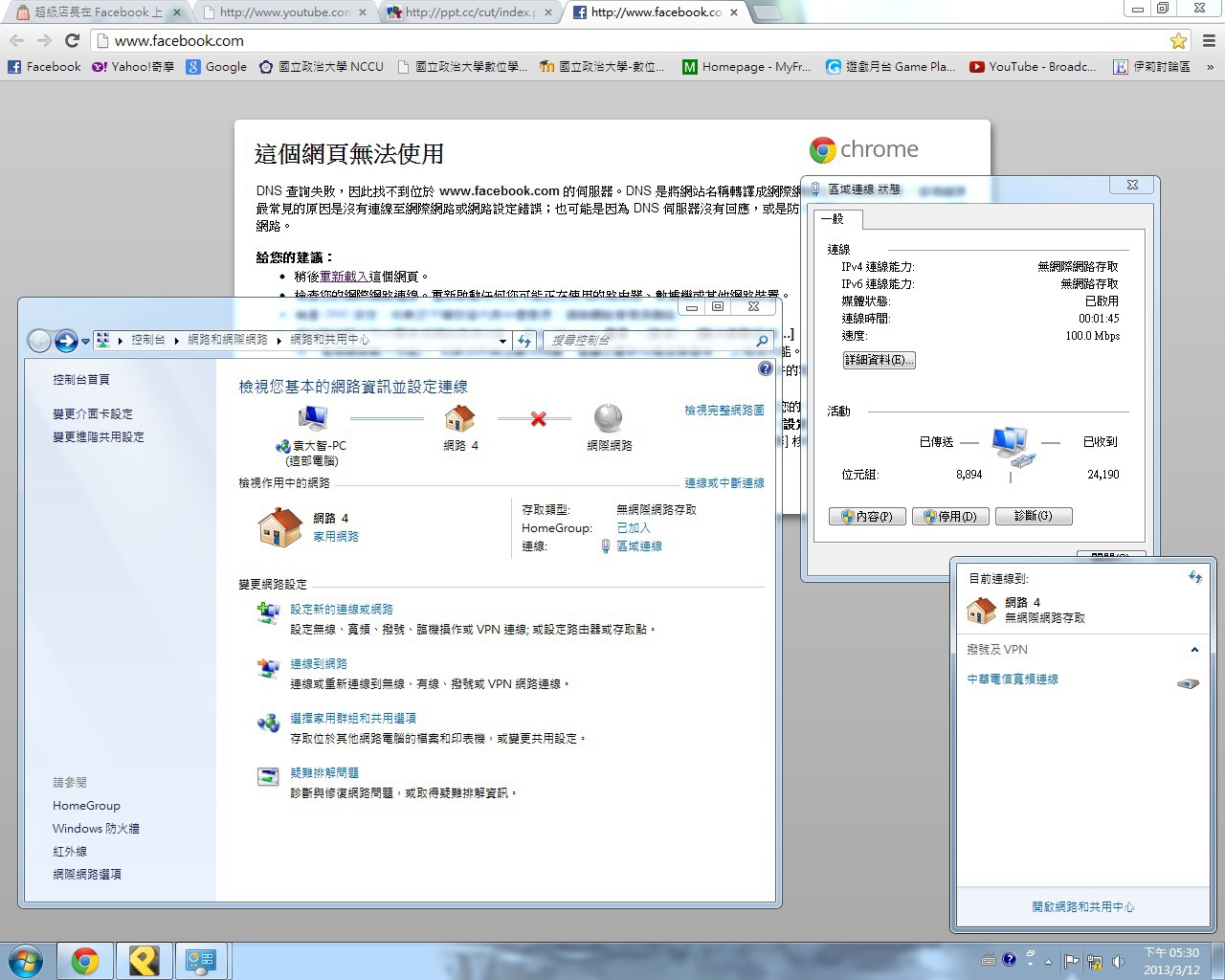This screenshot has width=1225, height=980.
Task: Click 變更進階共用設定 in the sidebar
Action: tap(99, 437)
